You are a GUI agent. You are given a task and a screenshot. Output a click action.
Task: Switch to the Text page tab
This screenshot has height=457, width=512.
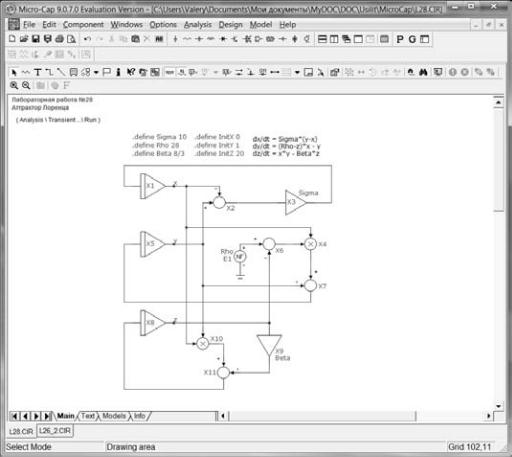(88, 416)
